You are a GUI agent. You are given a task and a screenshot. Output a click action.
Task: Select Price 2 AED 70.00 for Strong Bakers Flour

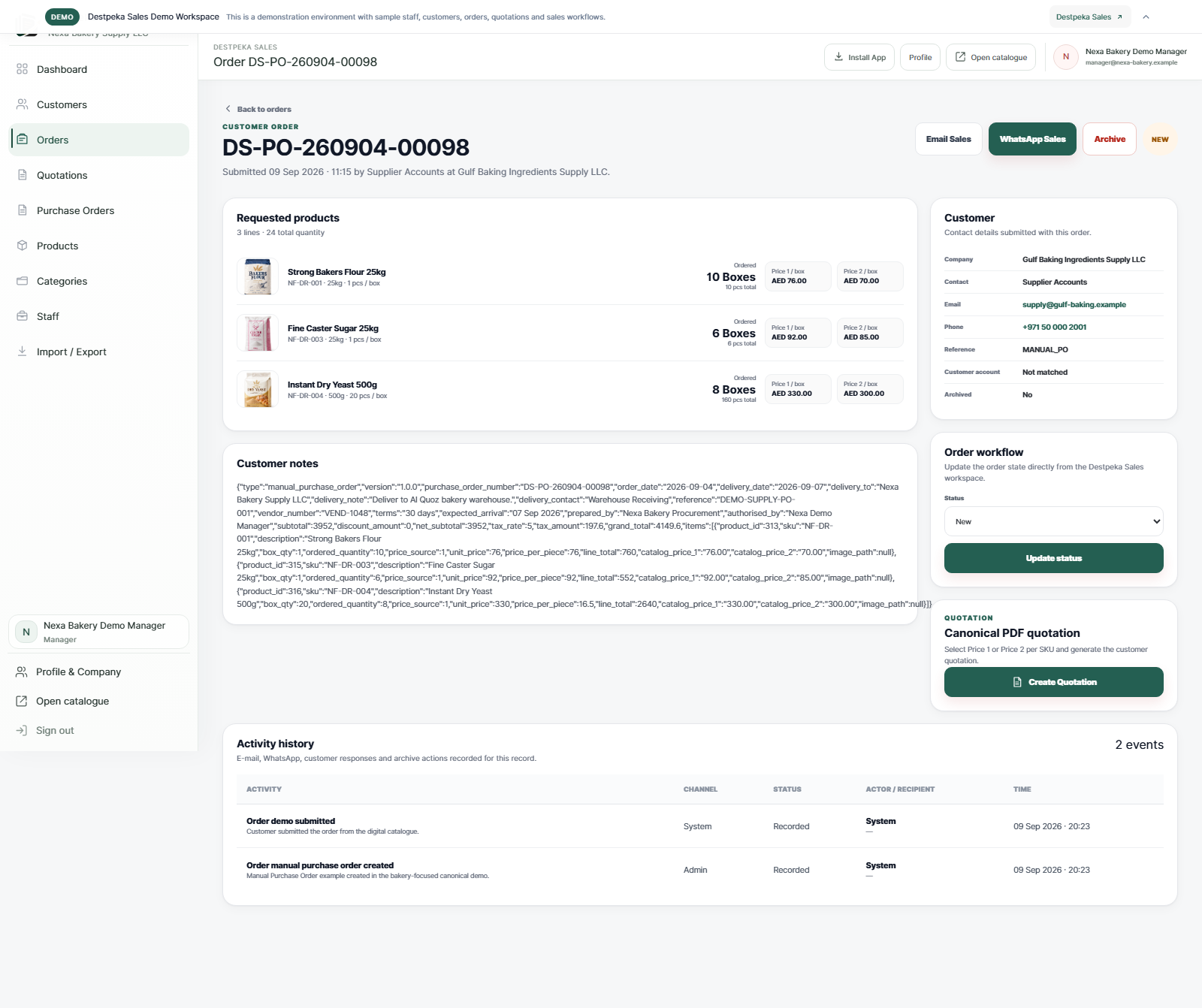click(x=870, y=276)
